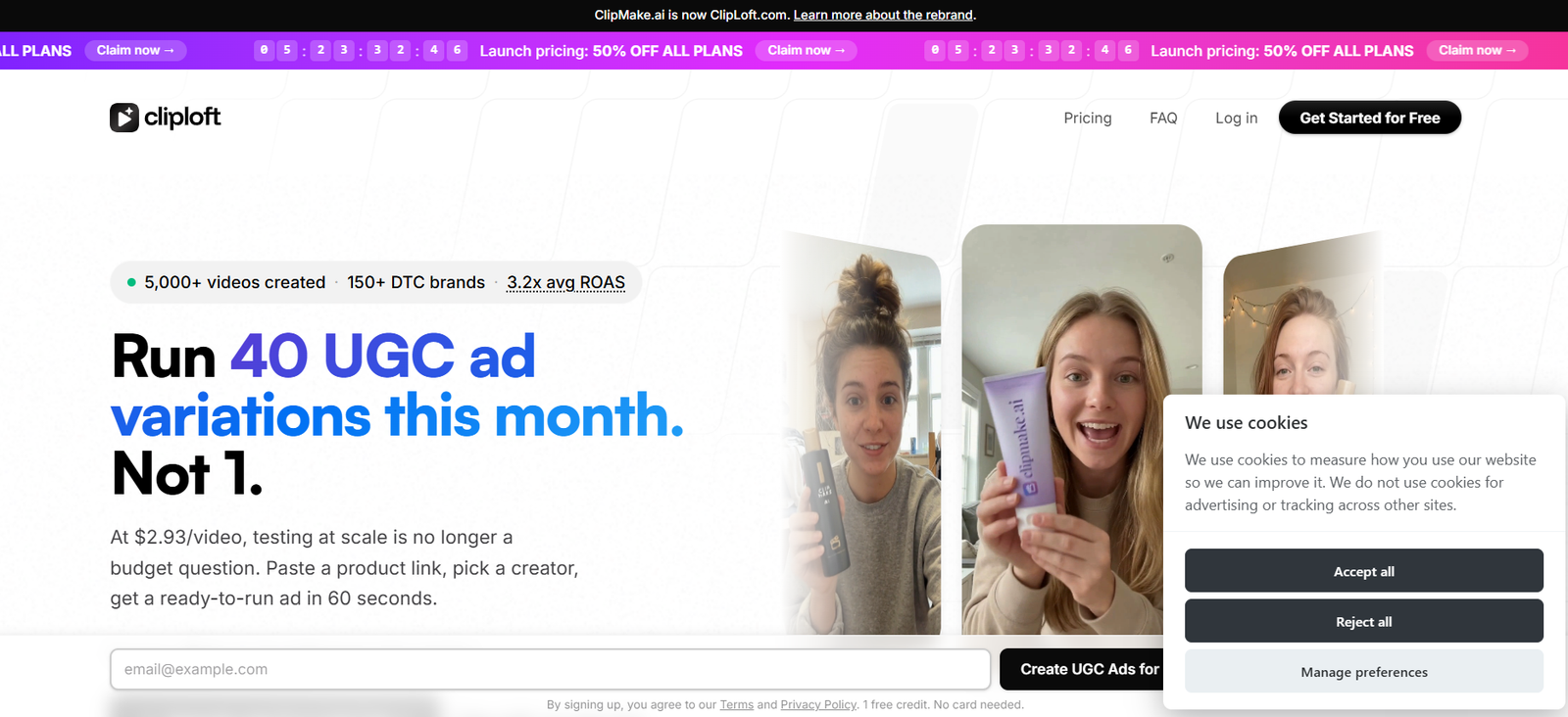
Task: Click the cliploft wordmark text
Action: coord(182,118)
